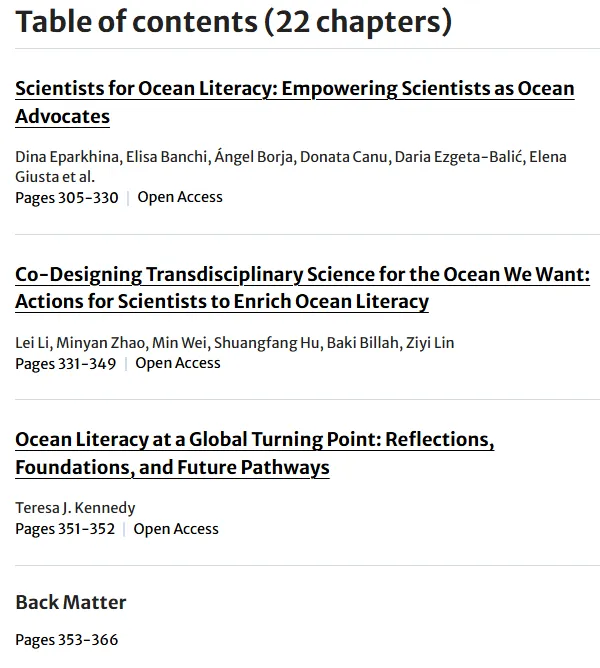Click the "Pages 305-330" text

point(67,197)
